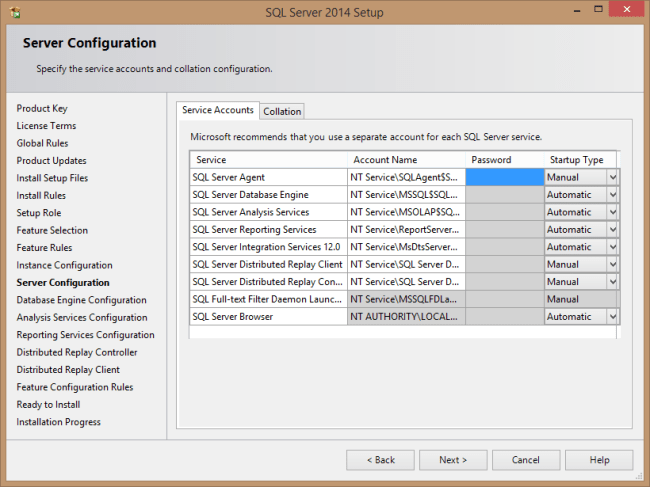
Task: Select the SQL Server Distributed Replay Client row
Action: [x=268, y=264]
